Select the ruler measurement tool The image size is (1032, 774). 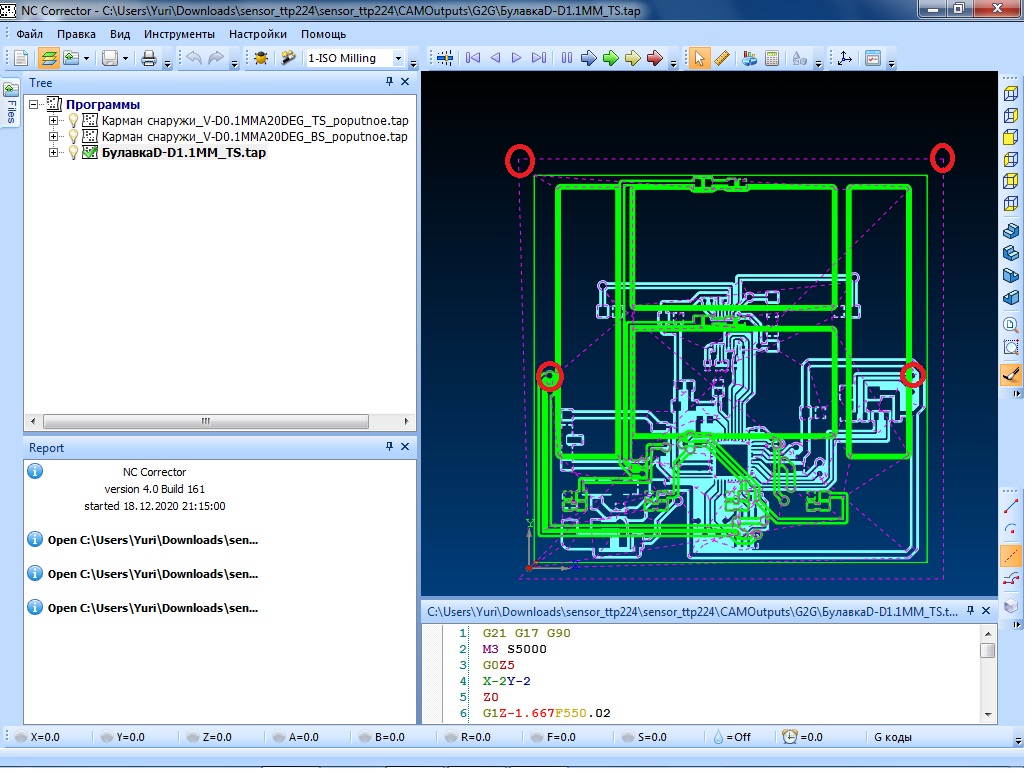[x=722, y=58]
